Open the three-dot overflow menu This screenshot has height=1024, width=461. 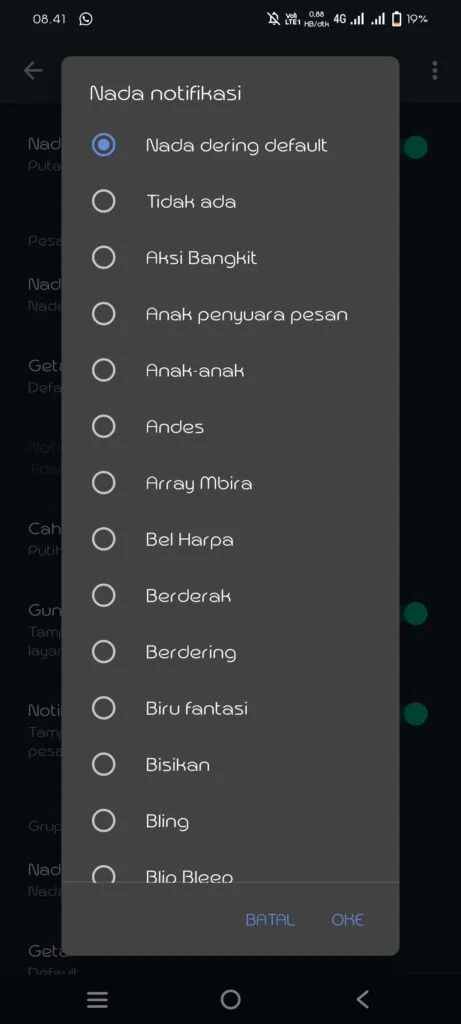pos(435,71)
